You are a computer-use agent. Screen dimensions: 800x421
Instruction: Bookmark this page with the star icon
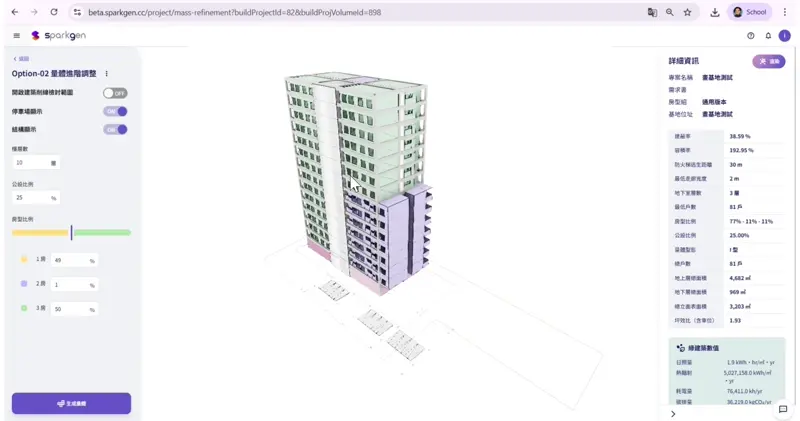tap(687, 12)
